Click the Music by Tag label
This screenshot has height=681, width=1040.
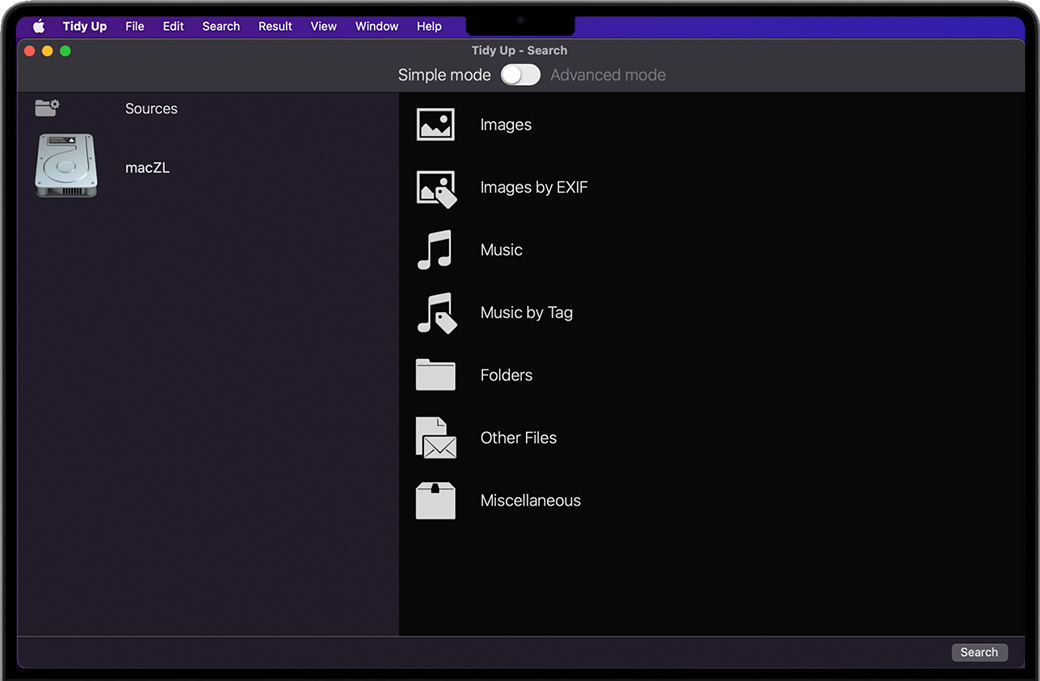(x=526, y=313)
